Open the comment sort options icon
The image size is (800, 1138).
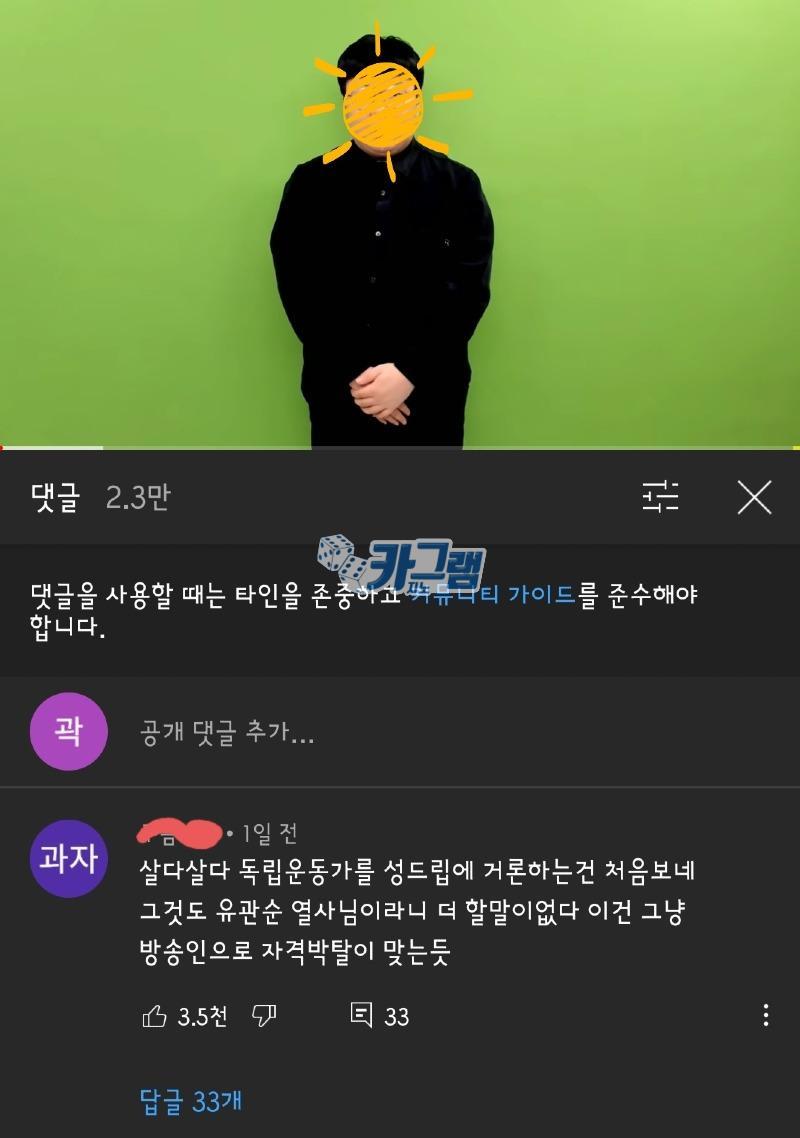660,498
